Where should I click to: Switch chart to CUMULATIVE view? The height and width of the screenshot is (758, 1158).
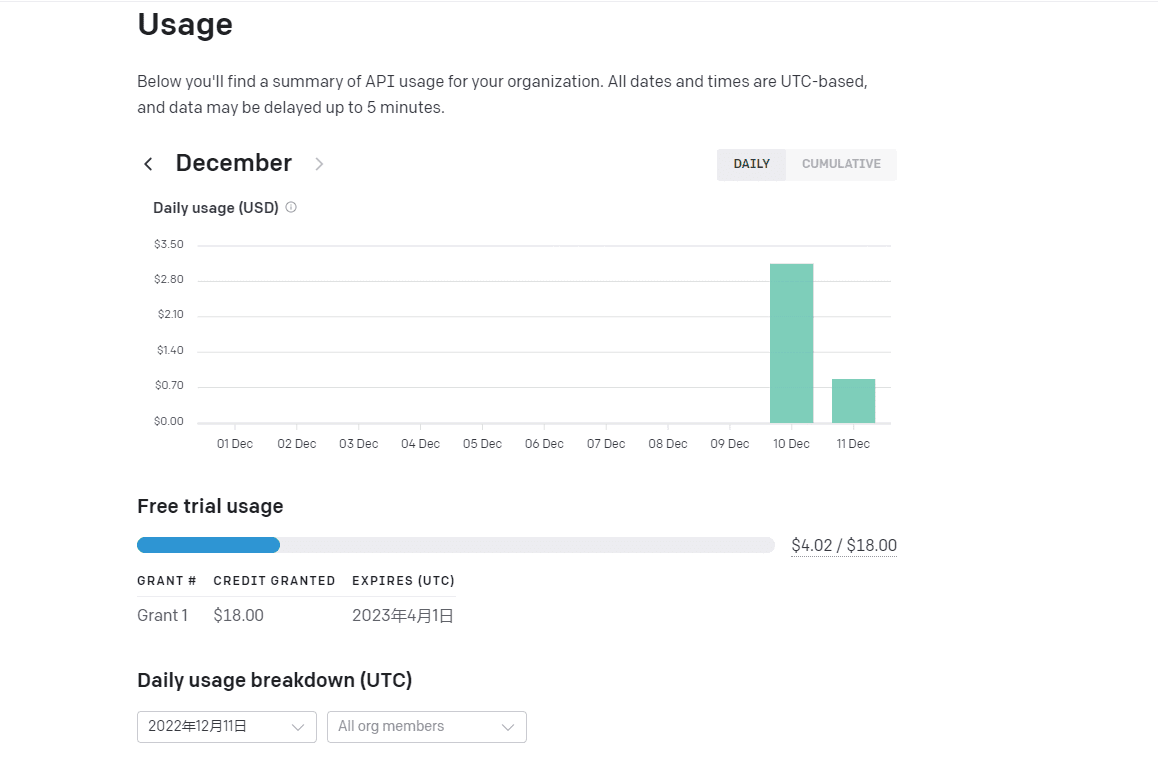[x=841, y=164]
